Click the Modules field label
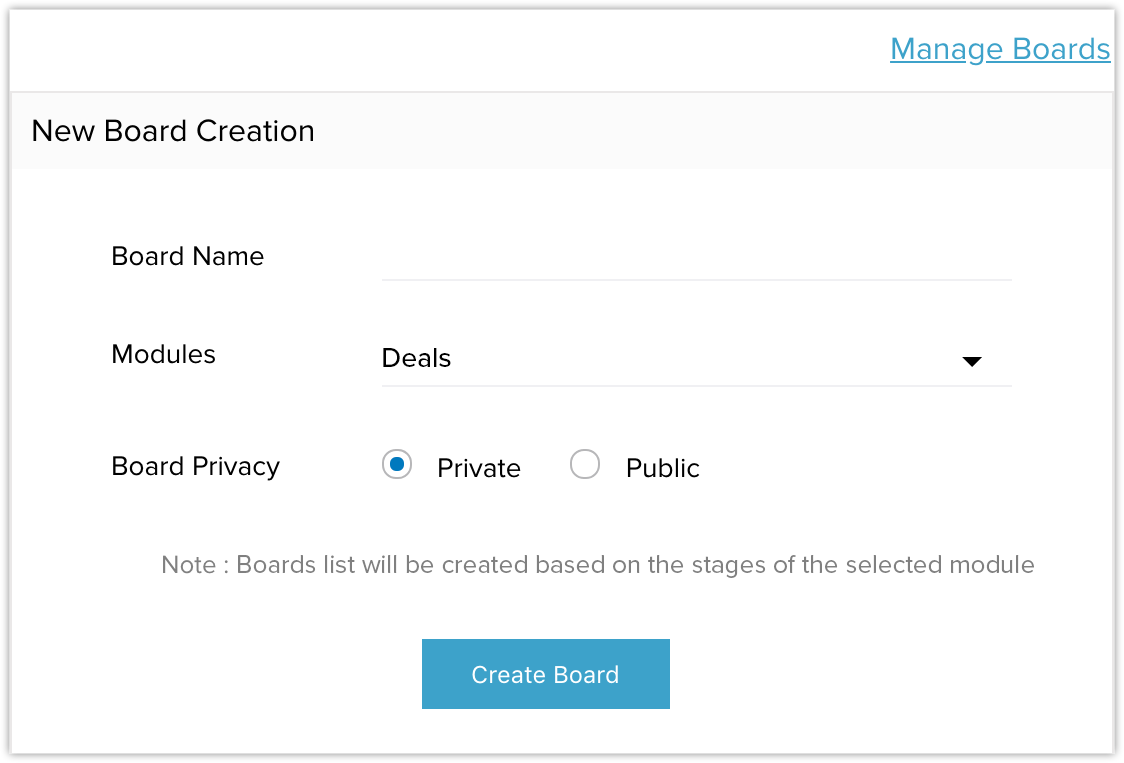The width and height of the screenshot is (1124, 763). [163, 354]
